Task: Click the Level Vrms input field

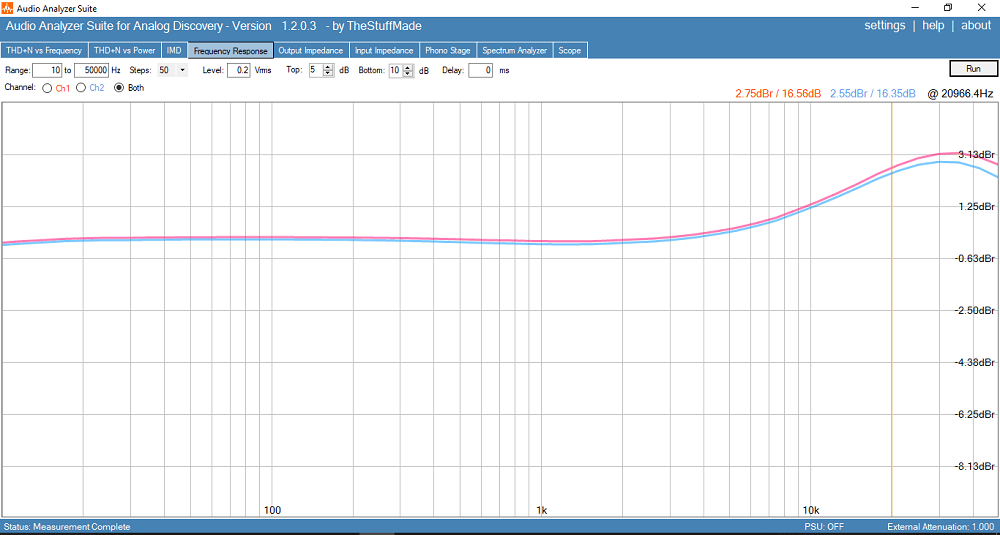Action: [x=239, y=70]
